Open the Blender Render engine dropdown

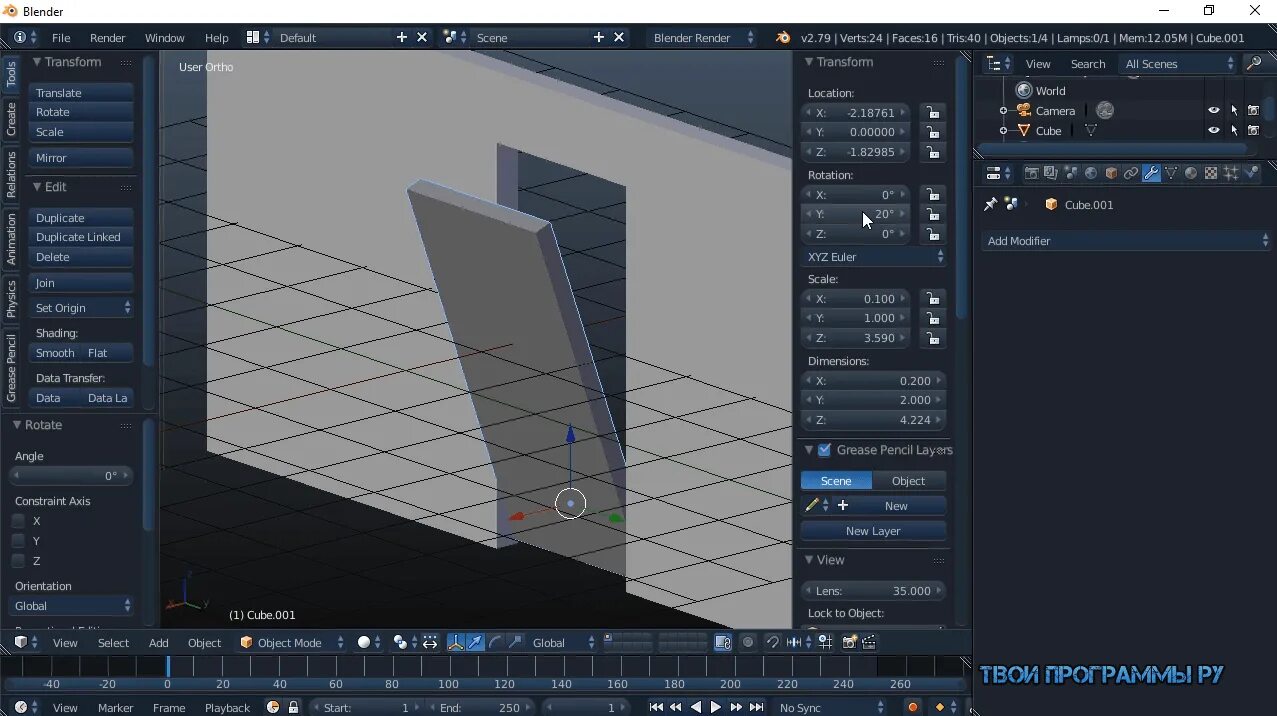704,38
